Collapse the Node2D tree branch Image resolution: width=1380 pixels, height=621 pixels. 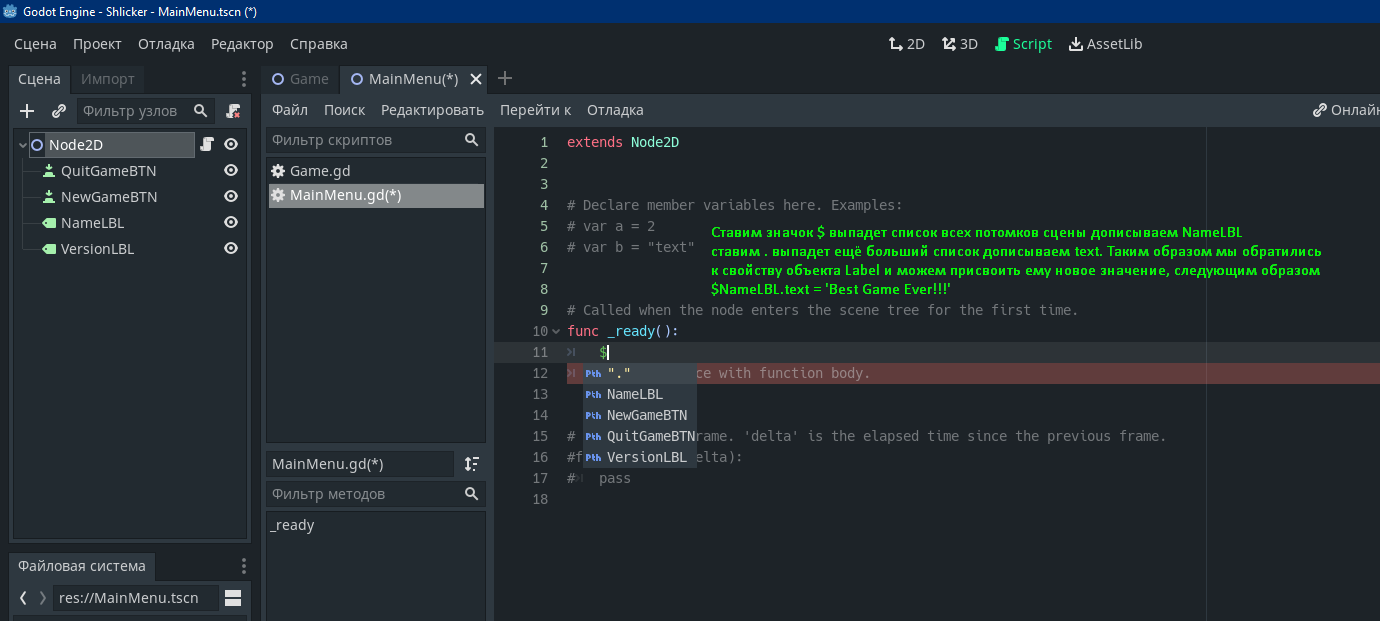tap(23, 145)
